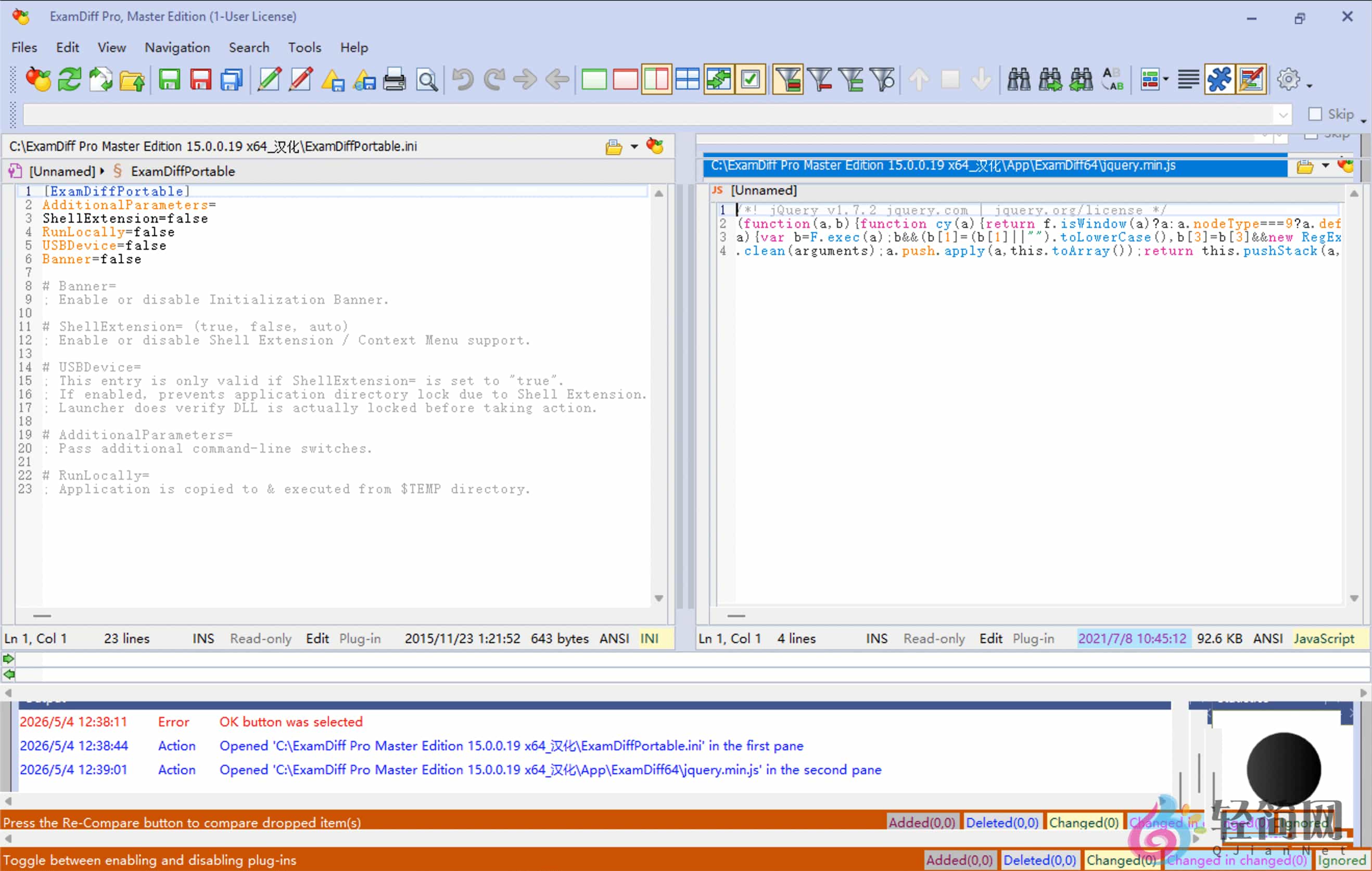
Task: Open right pane file history dropdown arrow
Action: click(x=1325, y=166)
